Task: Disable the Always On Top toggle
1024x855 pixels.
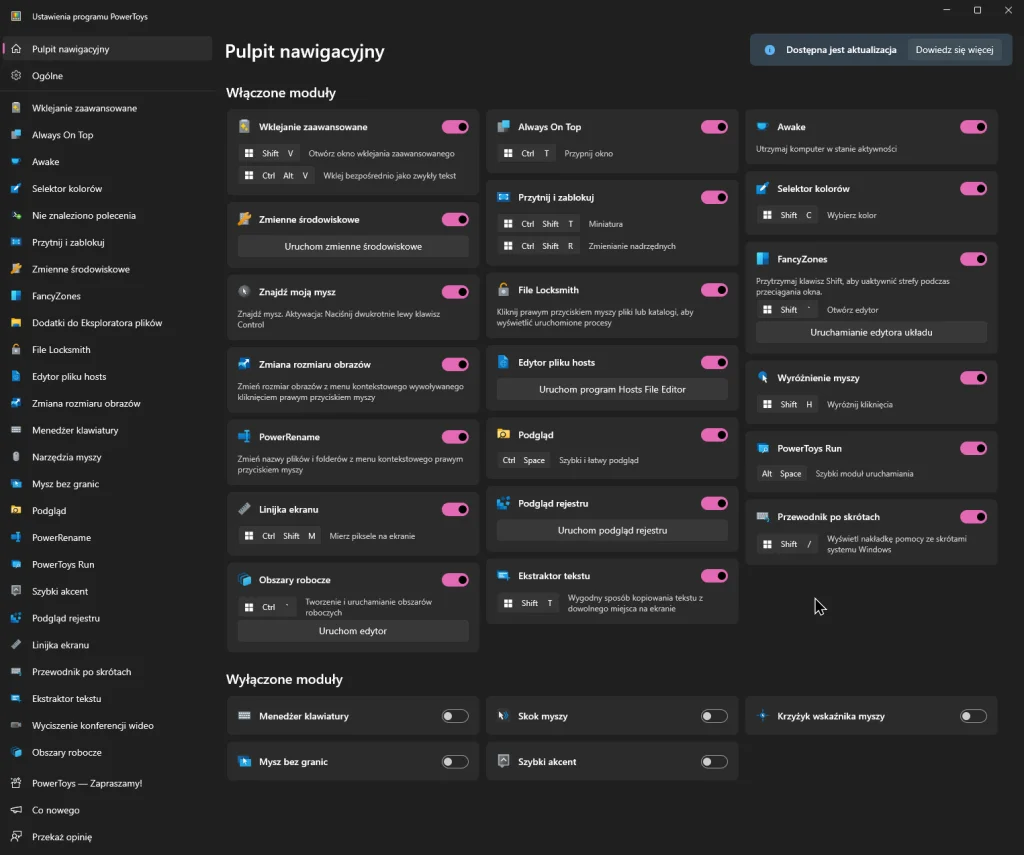Action: pos(714,127)
